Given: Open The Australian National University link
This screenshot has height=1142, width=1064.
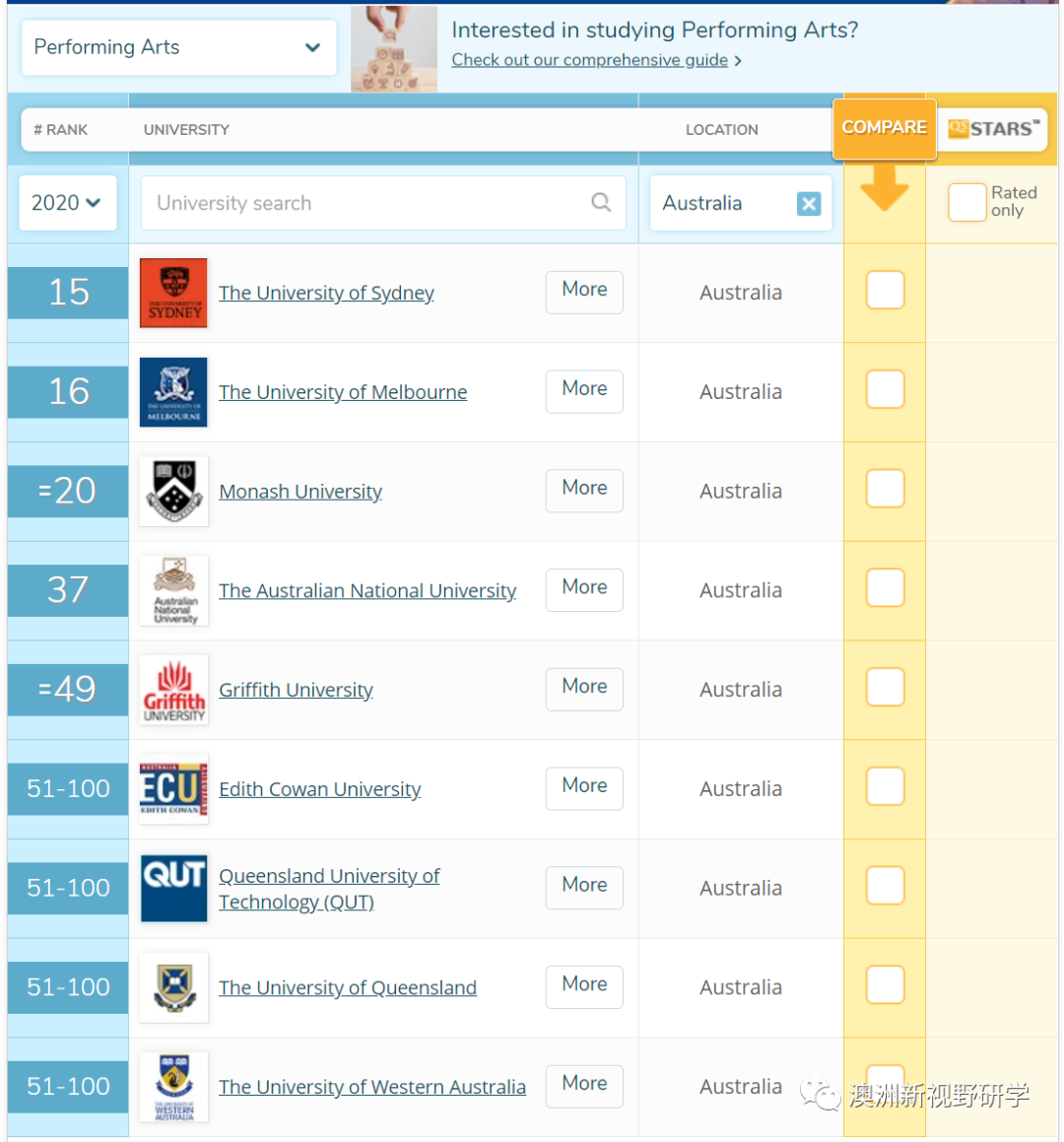Looking at the screenshot, I should [367, 590].
